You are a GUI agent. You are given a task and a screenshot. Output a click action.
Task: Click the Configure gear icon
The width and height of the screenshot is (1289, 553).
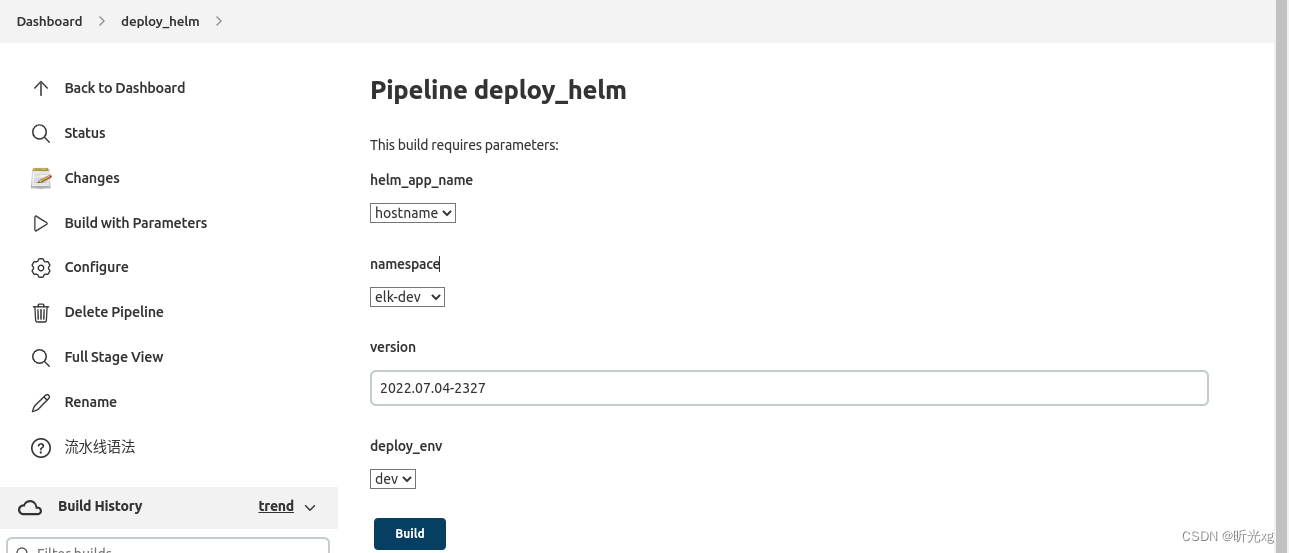click(41, 267)
